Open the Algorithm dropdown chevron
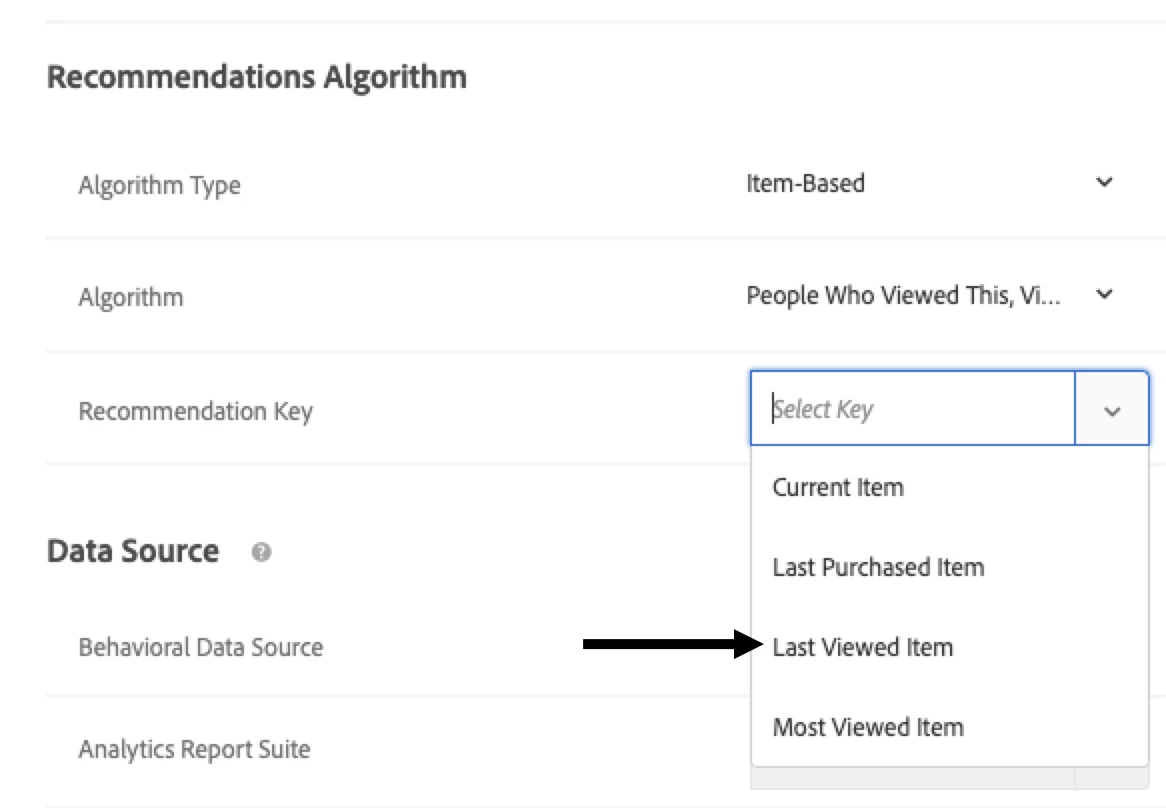Viewport: 1166px width, 808px height. [x=1104, y=295]
